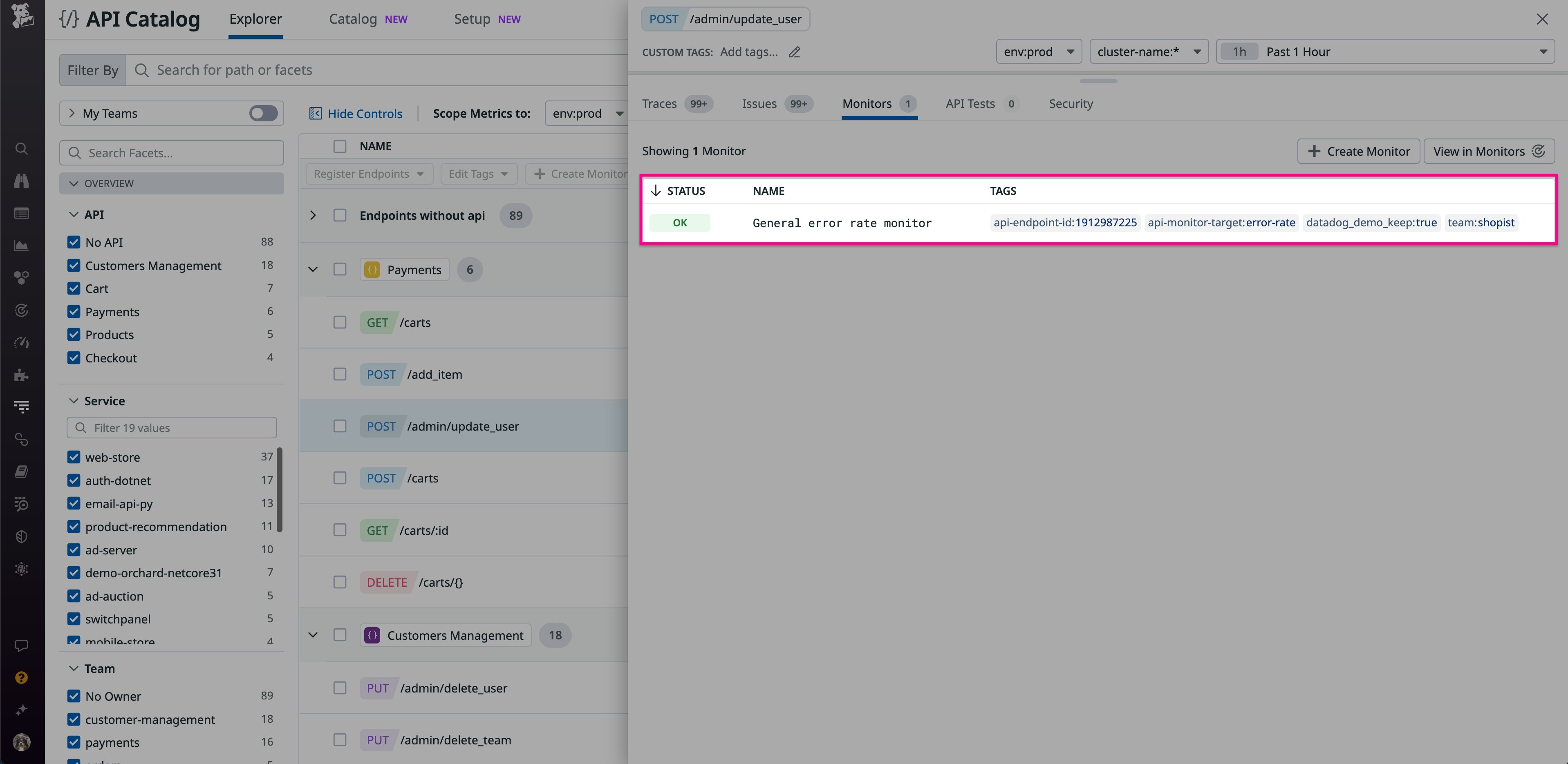This screenshot has width=1568, height=764.
Task: Open the Past 1 Hour time range dropdown
Action: [x=1385, y=52]
